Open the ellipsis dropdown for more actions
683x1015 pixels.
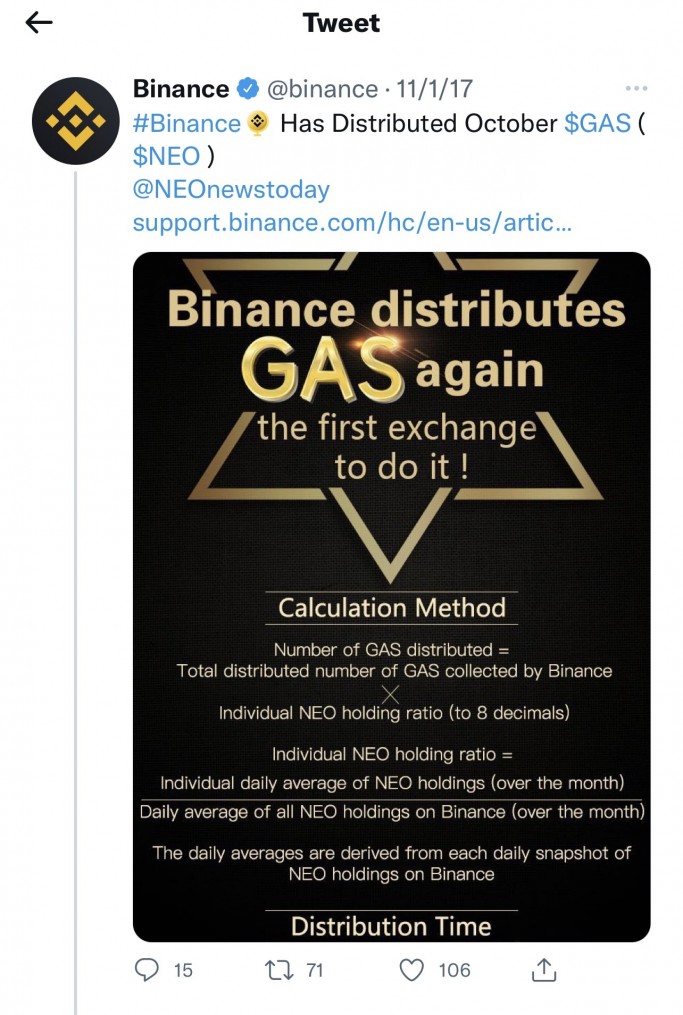(x=637, y=88)
